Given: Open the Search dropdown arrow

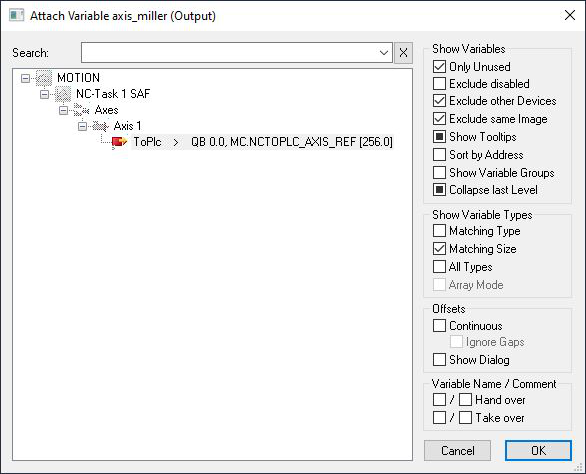Looking at the screenshot, I should tap(384, 53).
